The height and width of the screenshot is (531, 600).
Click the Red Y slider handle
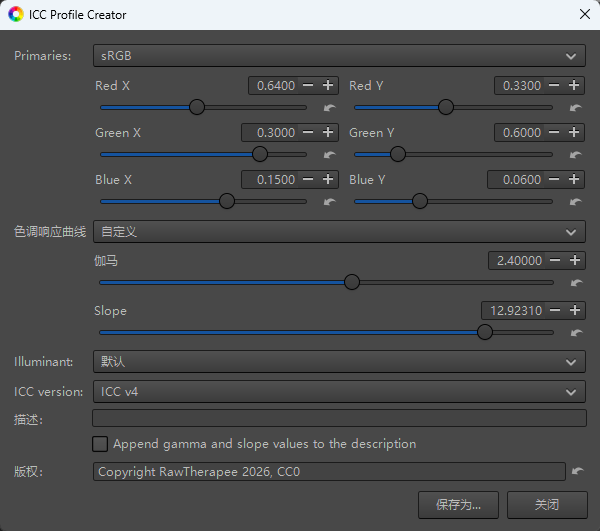click(446, 108)
